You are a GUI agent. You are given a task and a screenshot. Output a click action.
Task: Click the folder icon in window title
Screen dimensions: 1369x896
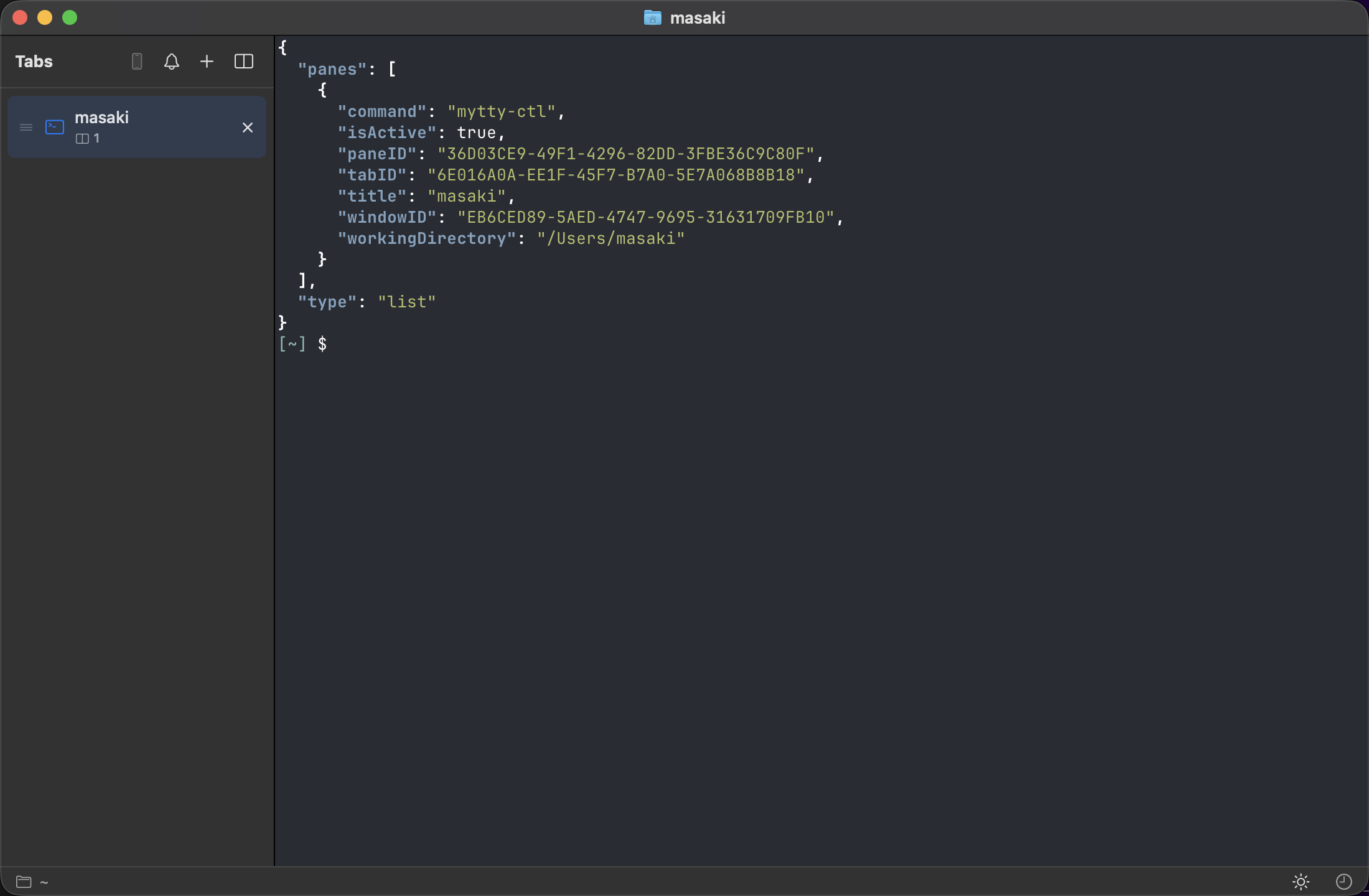[x=653, y=18]
